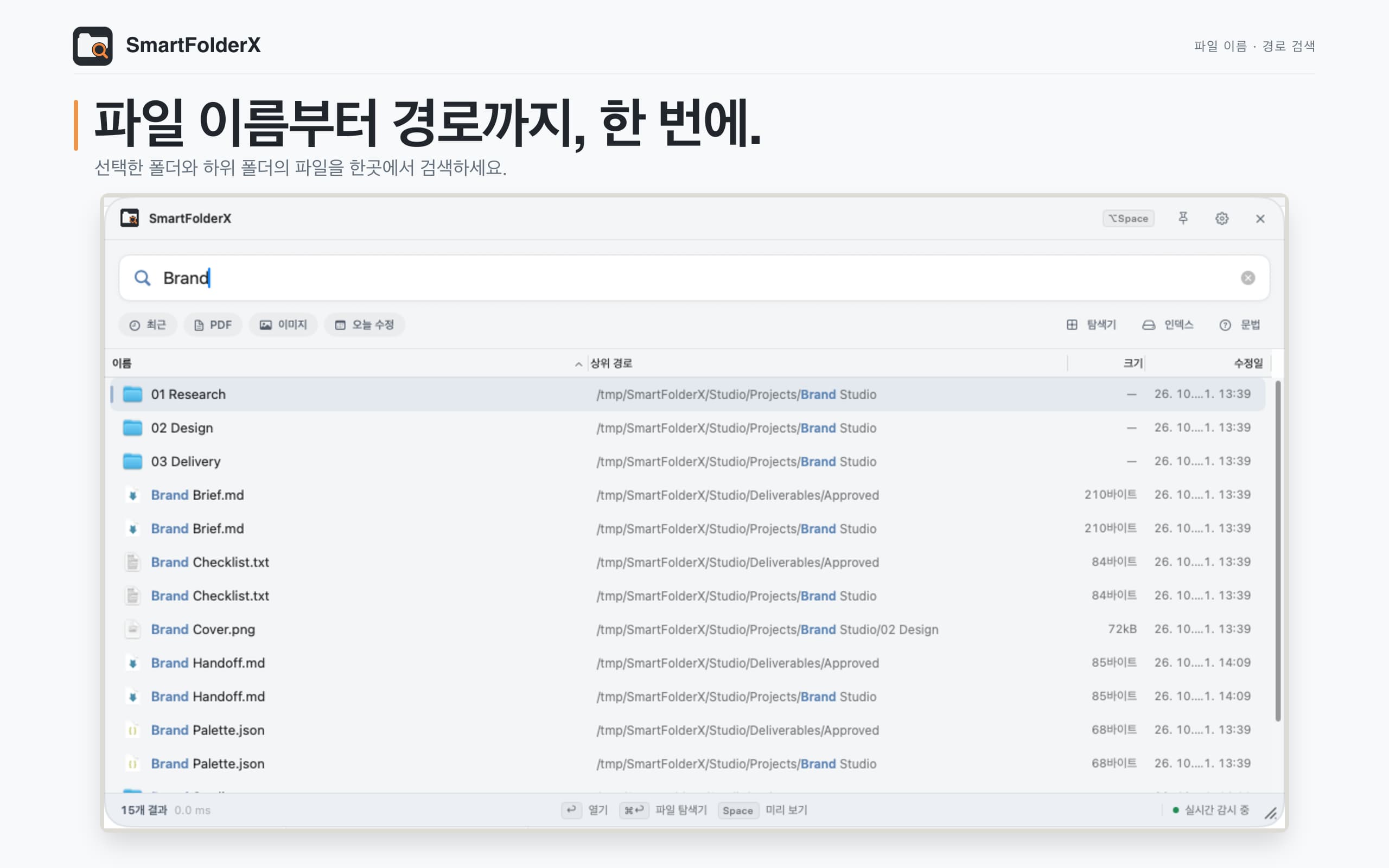This screenshot has height=868, width=1389.
Task: Click the pin window icon
Action: (x=1183, y=218)
